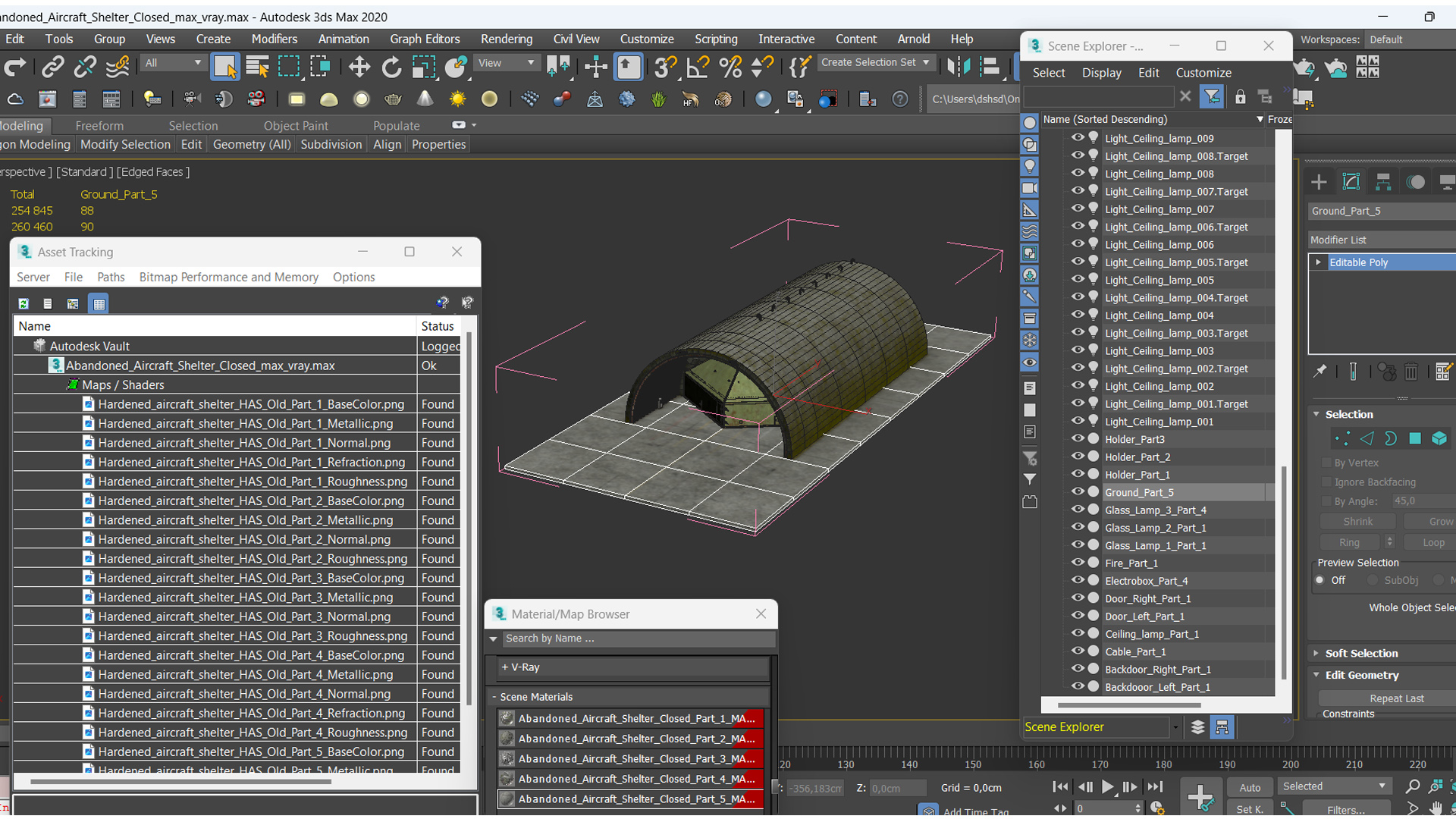Click the layers icon beside Scene Explorer dropdown

pos(1197,727)
